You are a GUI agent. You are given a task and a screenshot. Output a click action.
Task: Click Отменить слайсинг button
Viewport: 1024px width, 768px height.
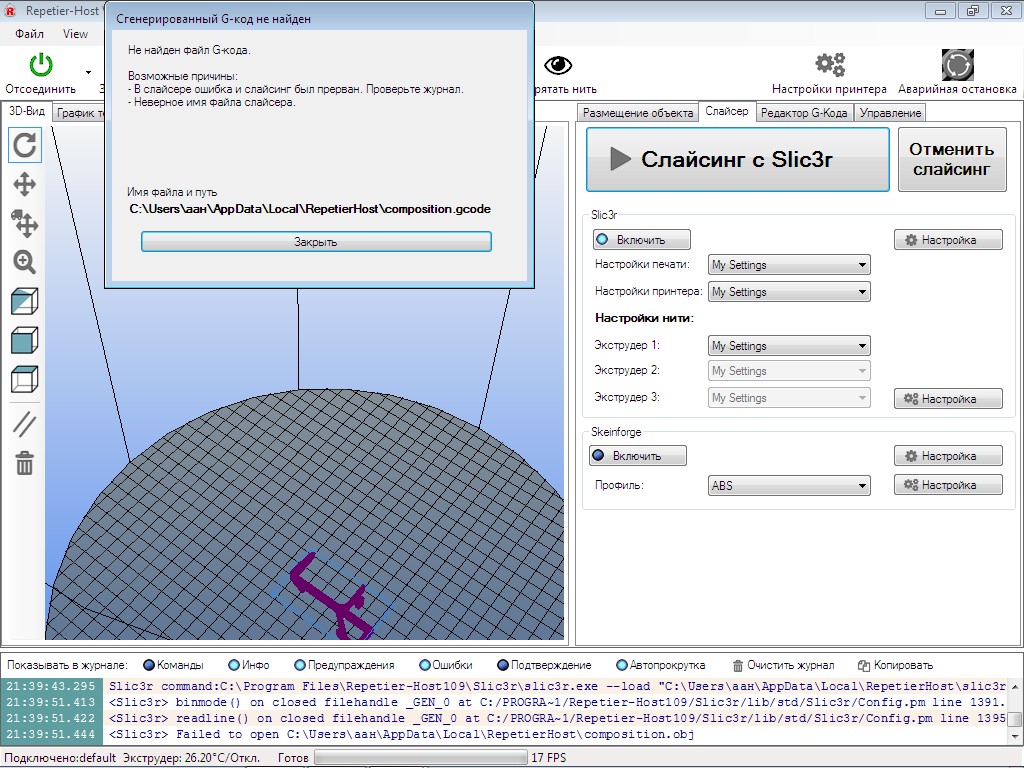tap(951, 160)
